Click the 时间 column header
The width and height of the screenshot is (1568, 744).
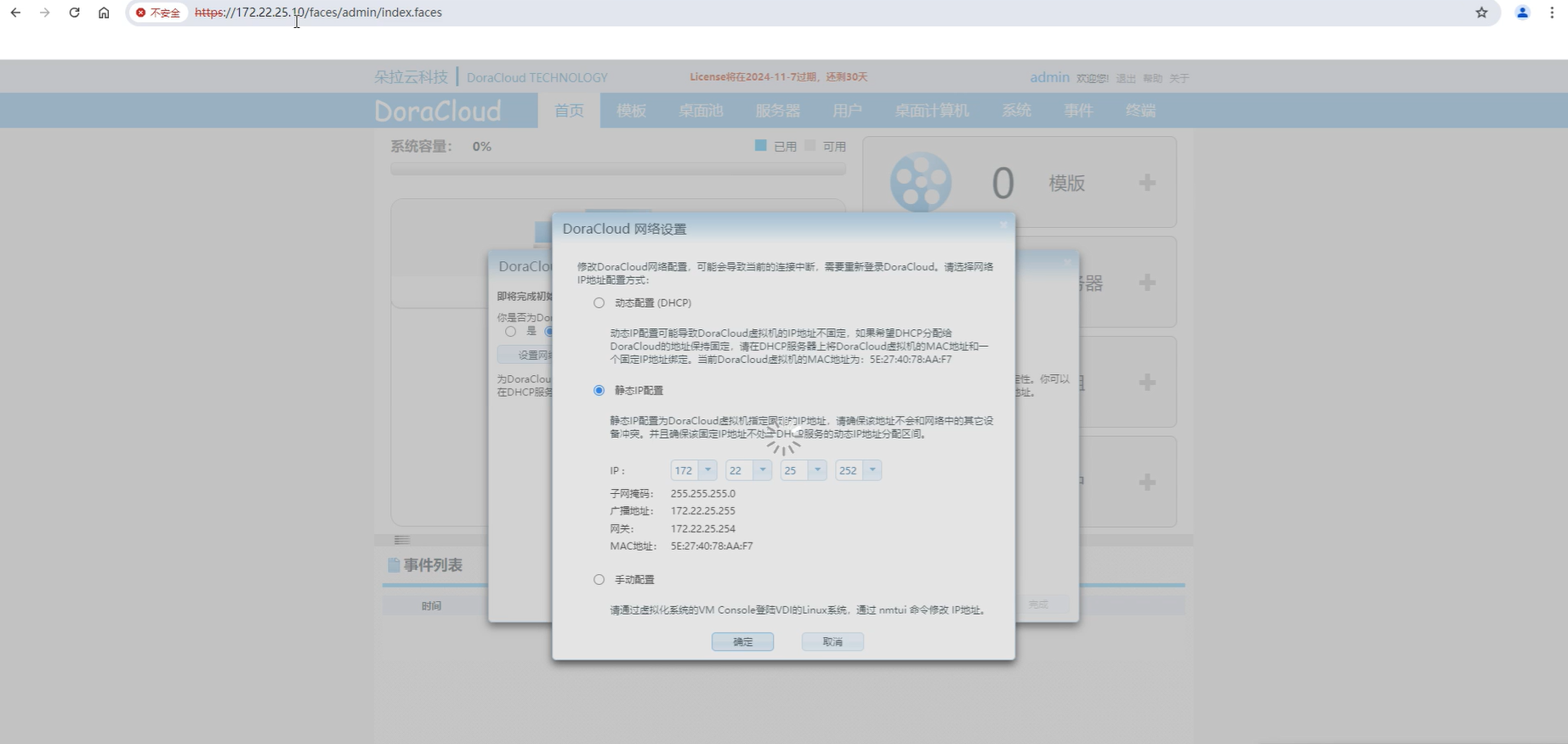click(x=431, y=605)
